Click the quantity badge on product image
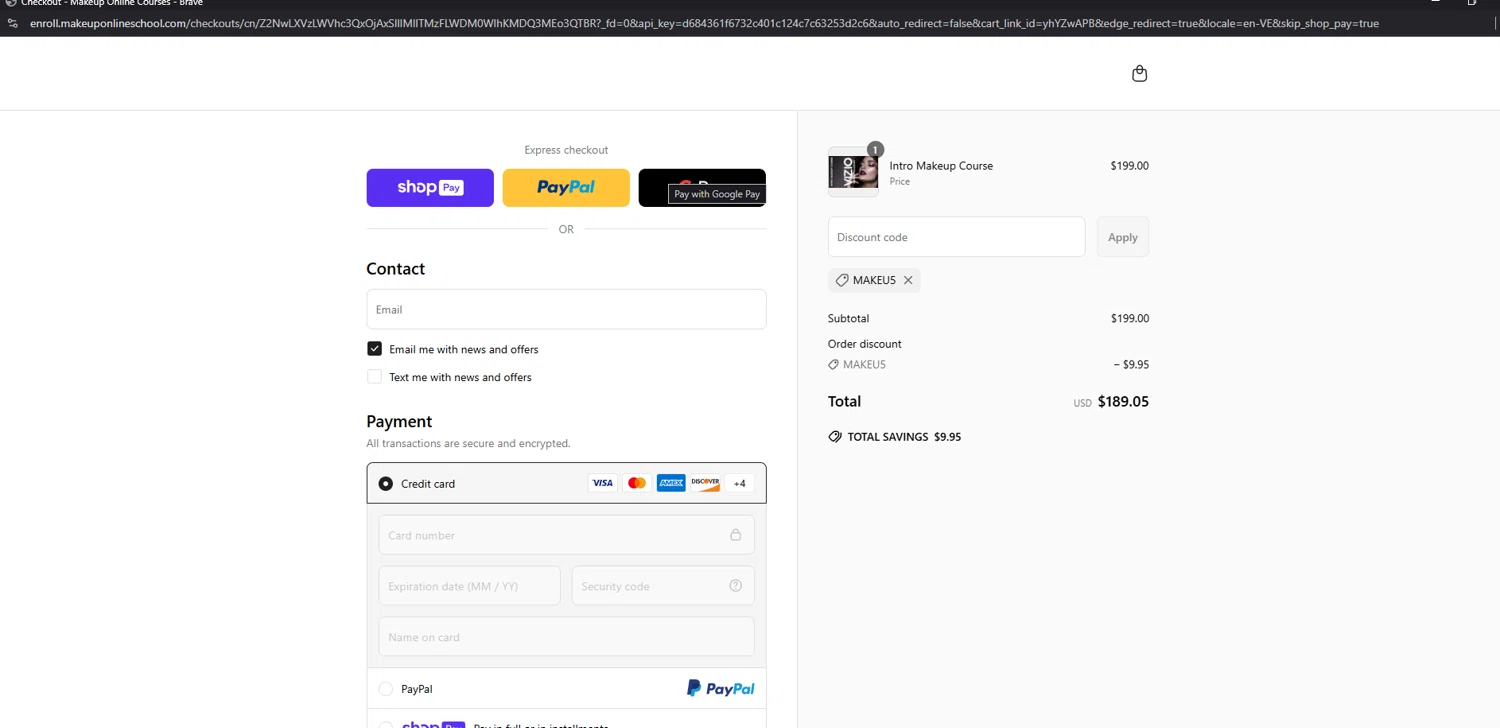Viewport: 1500px width, 728px height. pos(875,150)
